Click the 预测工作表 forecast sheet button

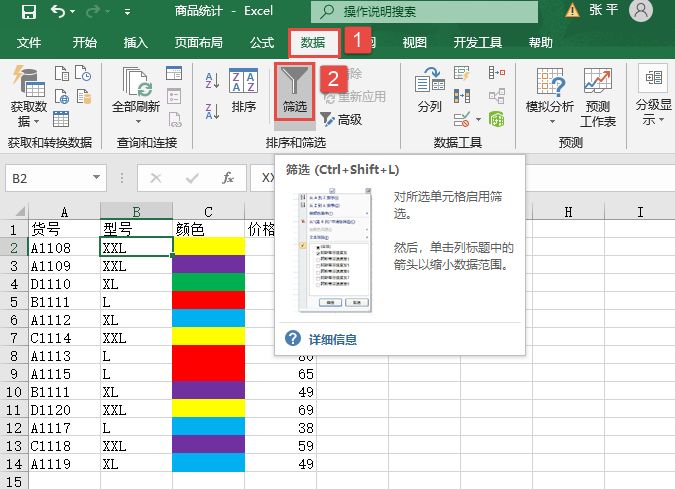[x=598, y=97]
